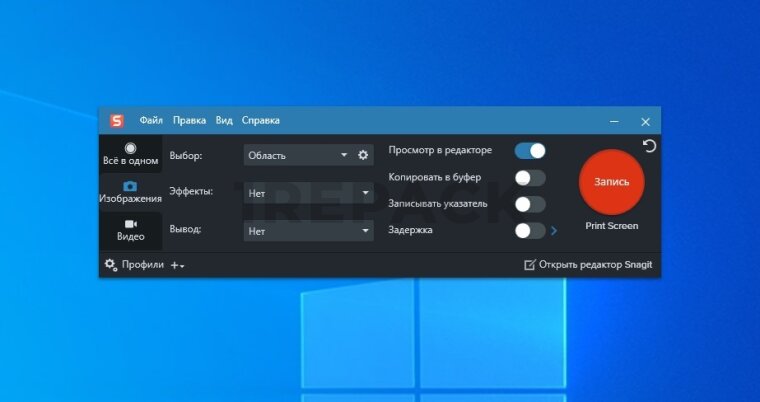Open the Справка menu
This screenshot has height=402, width=760.
coord(261,121)
